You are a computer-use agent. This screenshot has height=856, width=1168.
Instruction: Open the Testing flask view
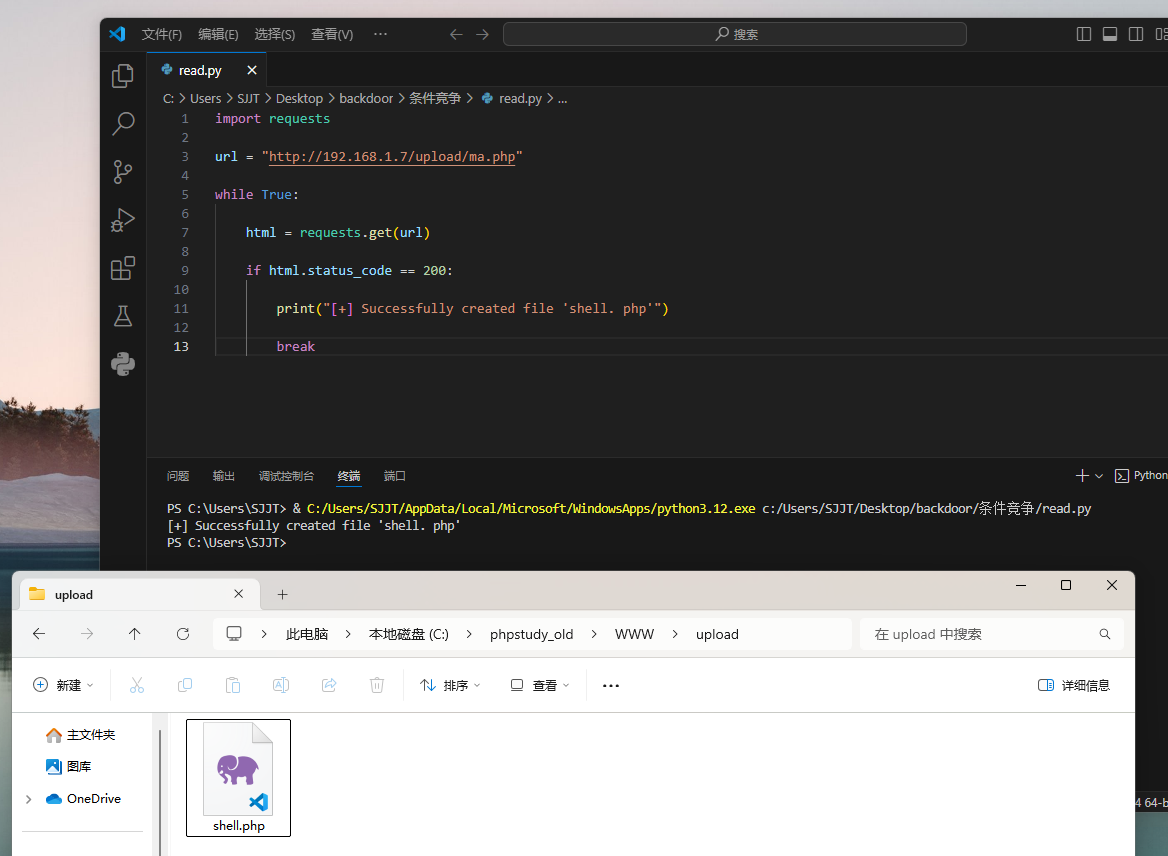tap(123, 316)
